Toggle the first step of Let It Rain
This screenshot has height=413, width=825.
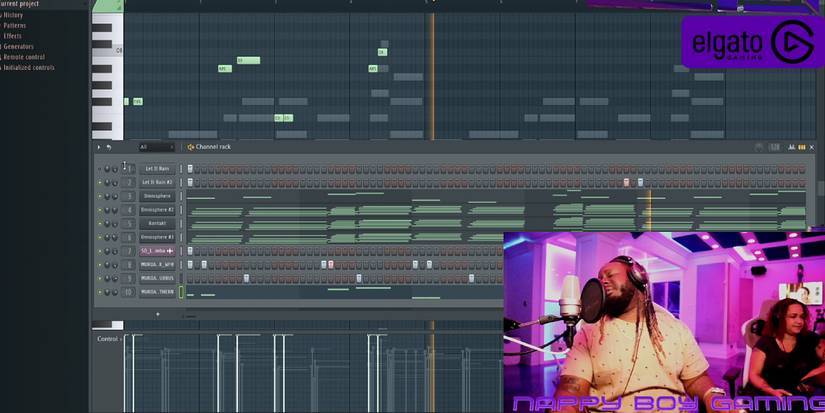[x=190, y=169]
